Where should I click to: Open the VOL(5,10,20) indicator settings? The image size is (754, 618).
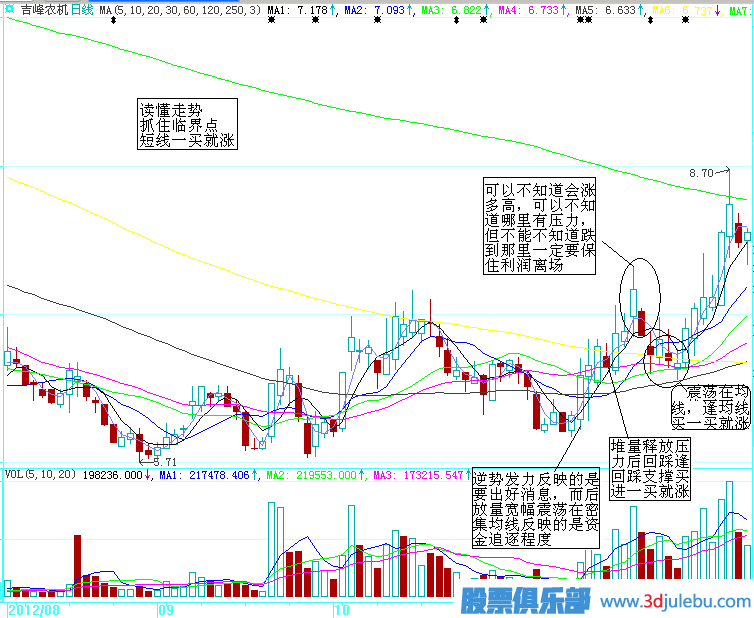[40, 475]
